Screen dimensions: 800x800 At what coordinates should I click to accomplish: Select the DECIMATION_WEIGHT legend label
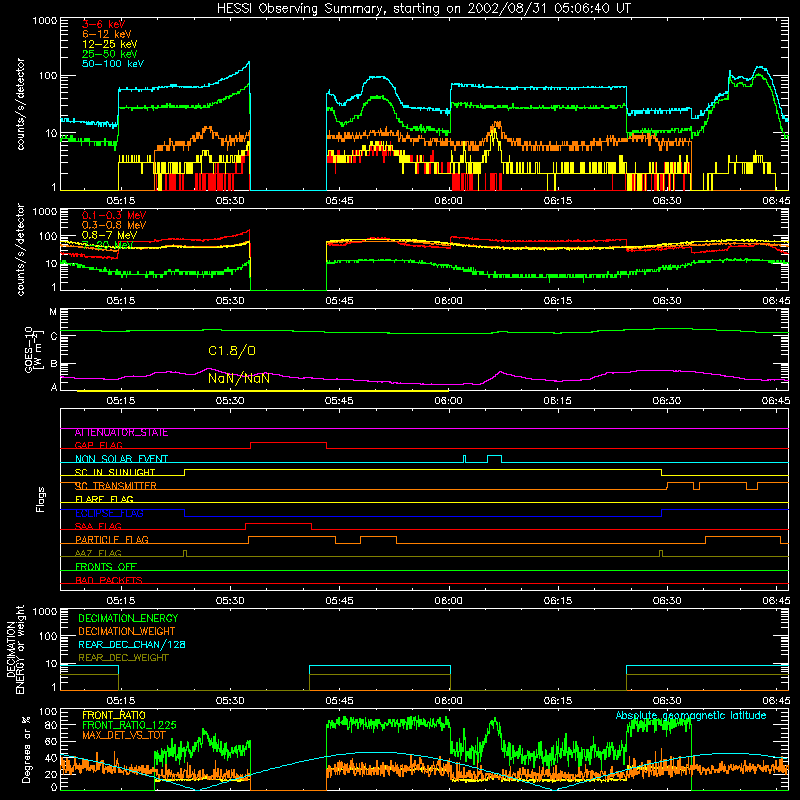(x=127, y=631)
